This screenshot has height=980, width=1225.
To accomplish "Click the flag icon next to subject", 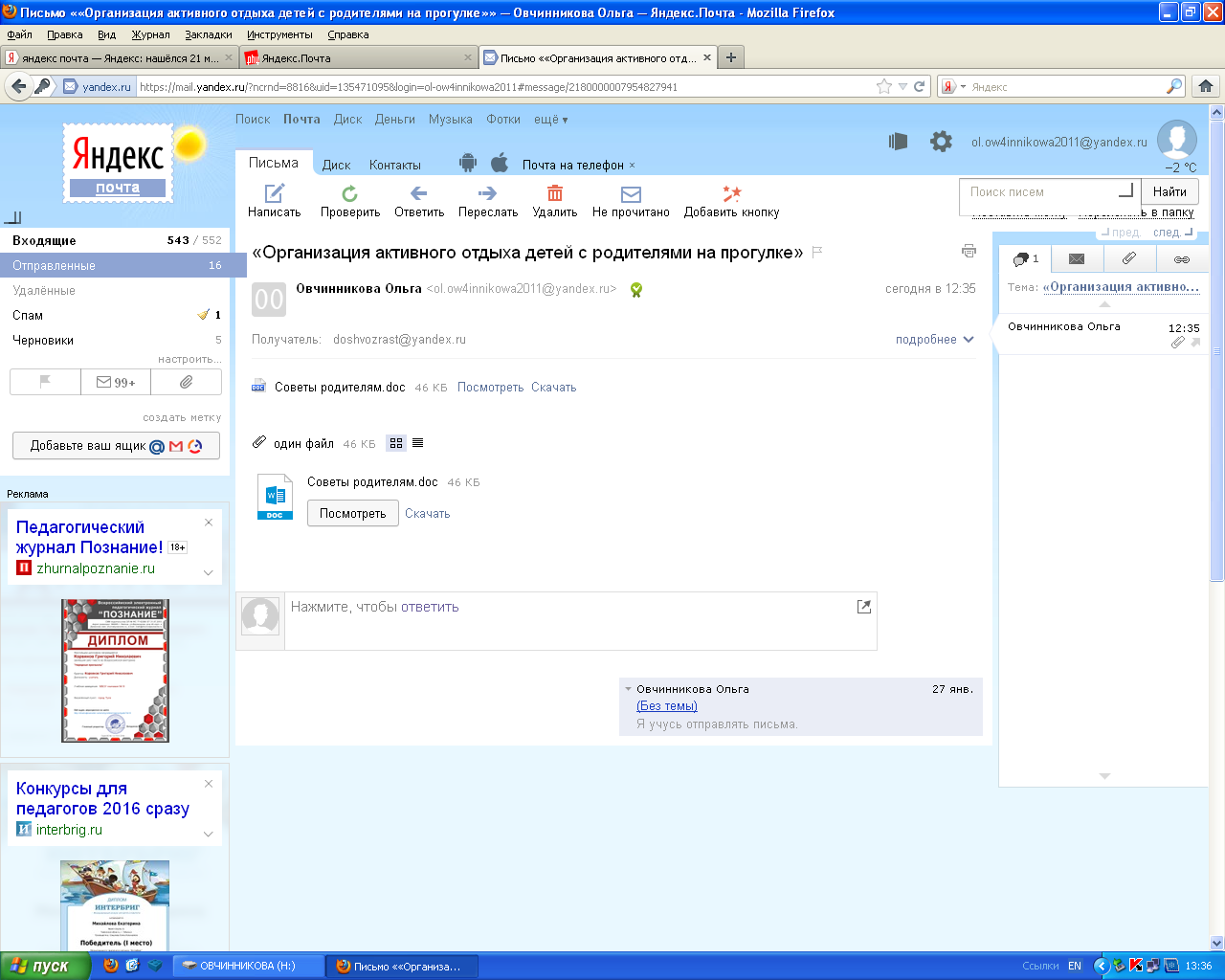I will coord(817,253).
